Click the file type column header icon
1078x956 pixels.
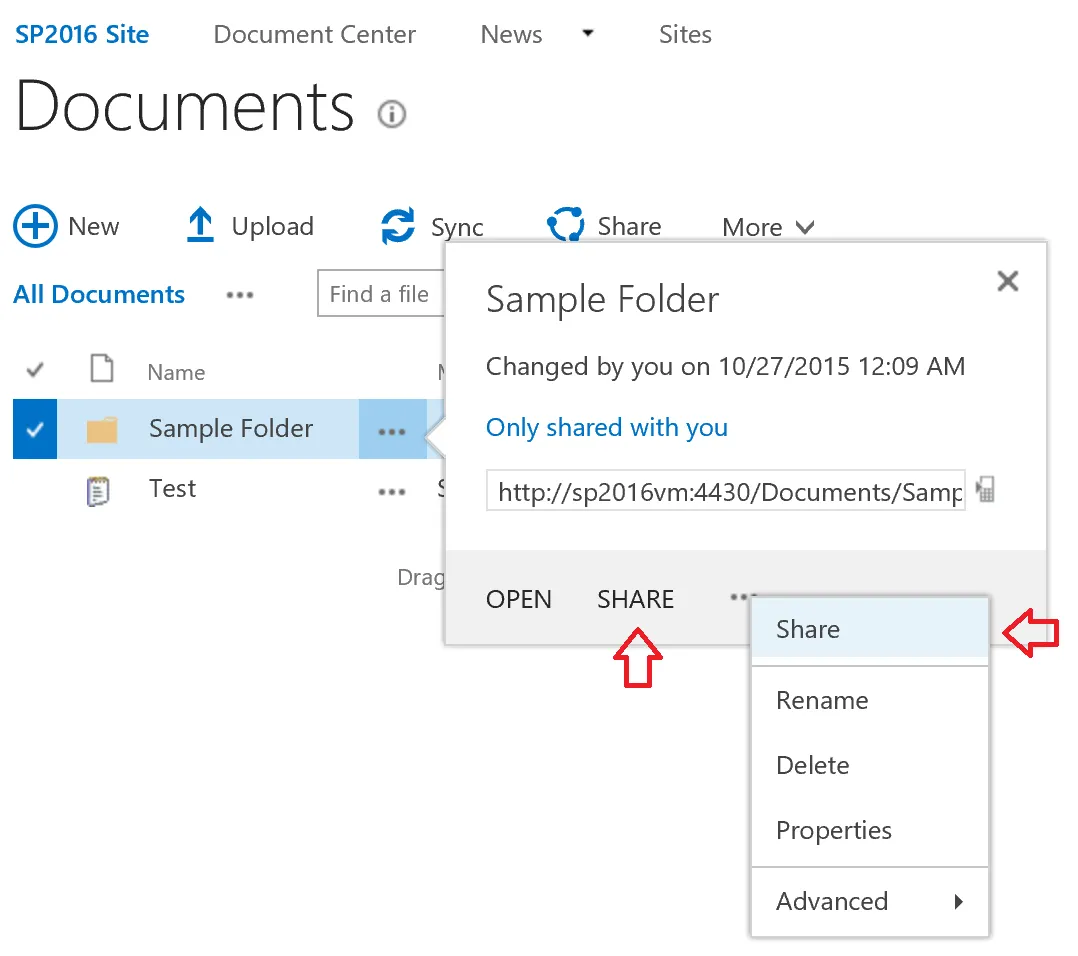point(102,368)
